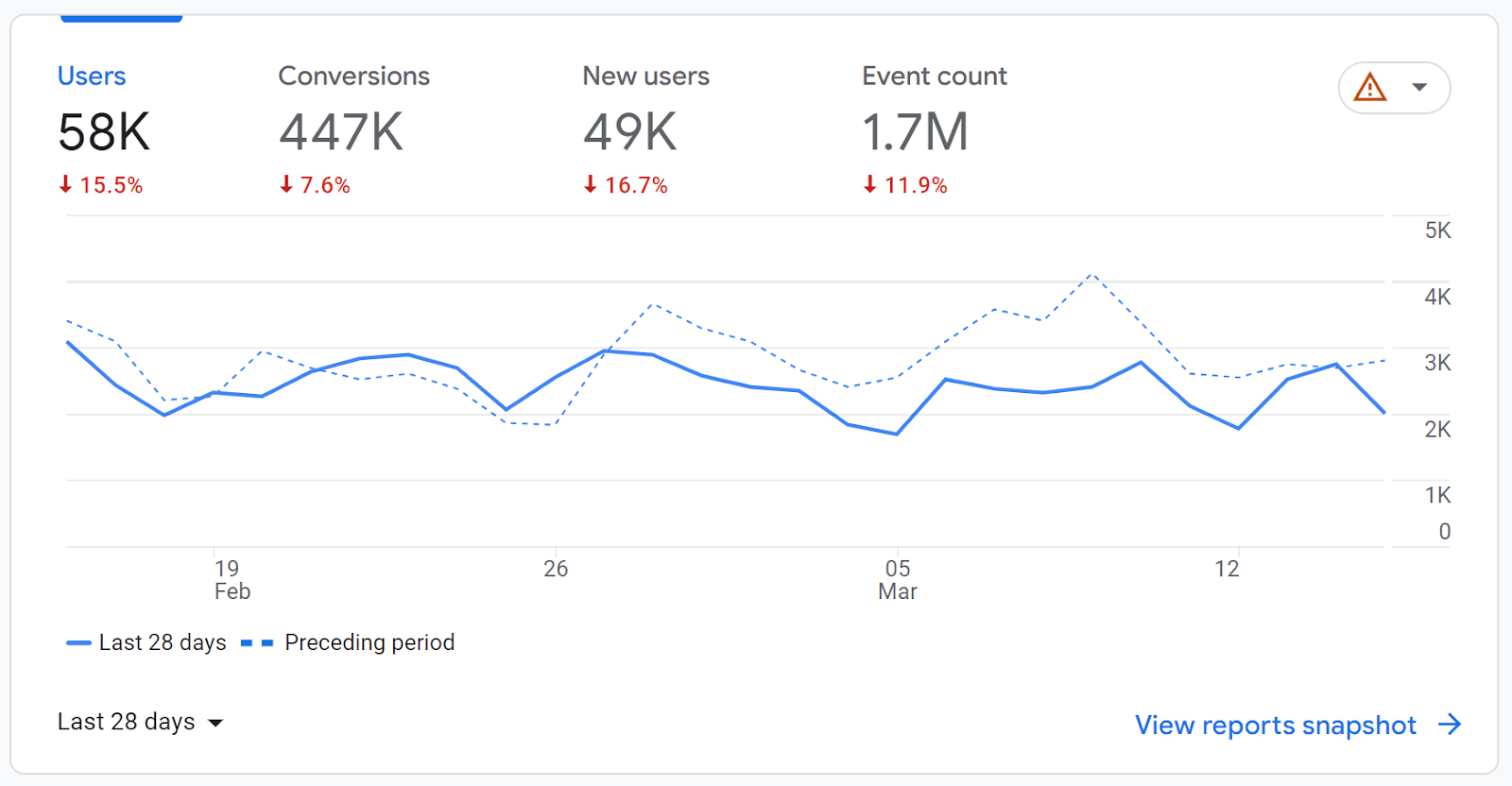The height and width of the screenshot is (786, 1512).
Task: Click the arrow icon after View reports snapshot
Action: pyautogui.click(x=1450, y=725)
